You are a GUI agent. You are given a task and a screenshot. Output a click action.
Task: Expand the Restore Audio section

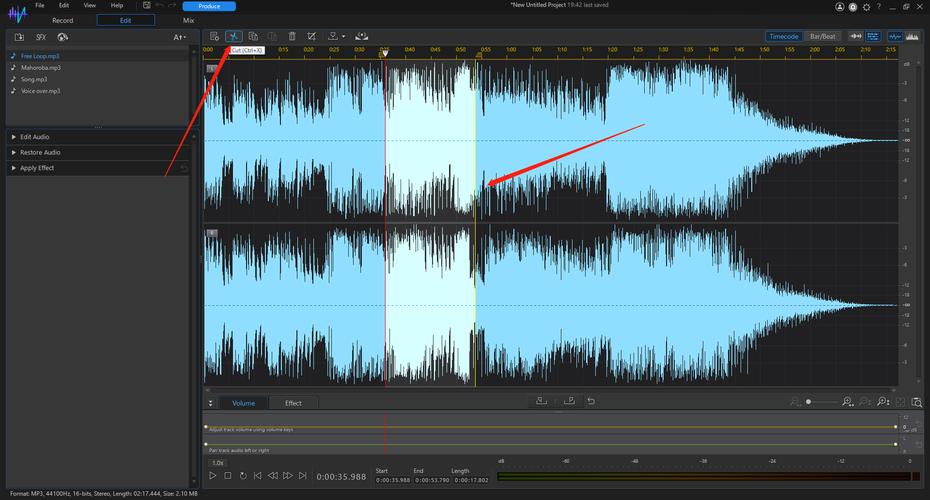point(40,152)
